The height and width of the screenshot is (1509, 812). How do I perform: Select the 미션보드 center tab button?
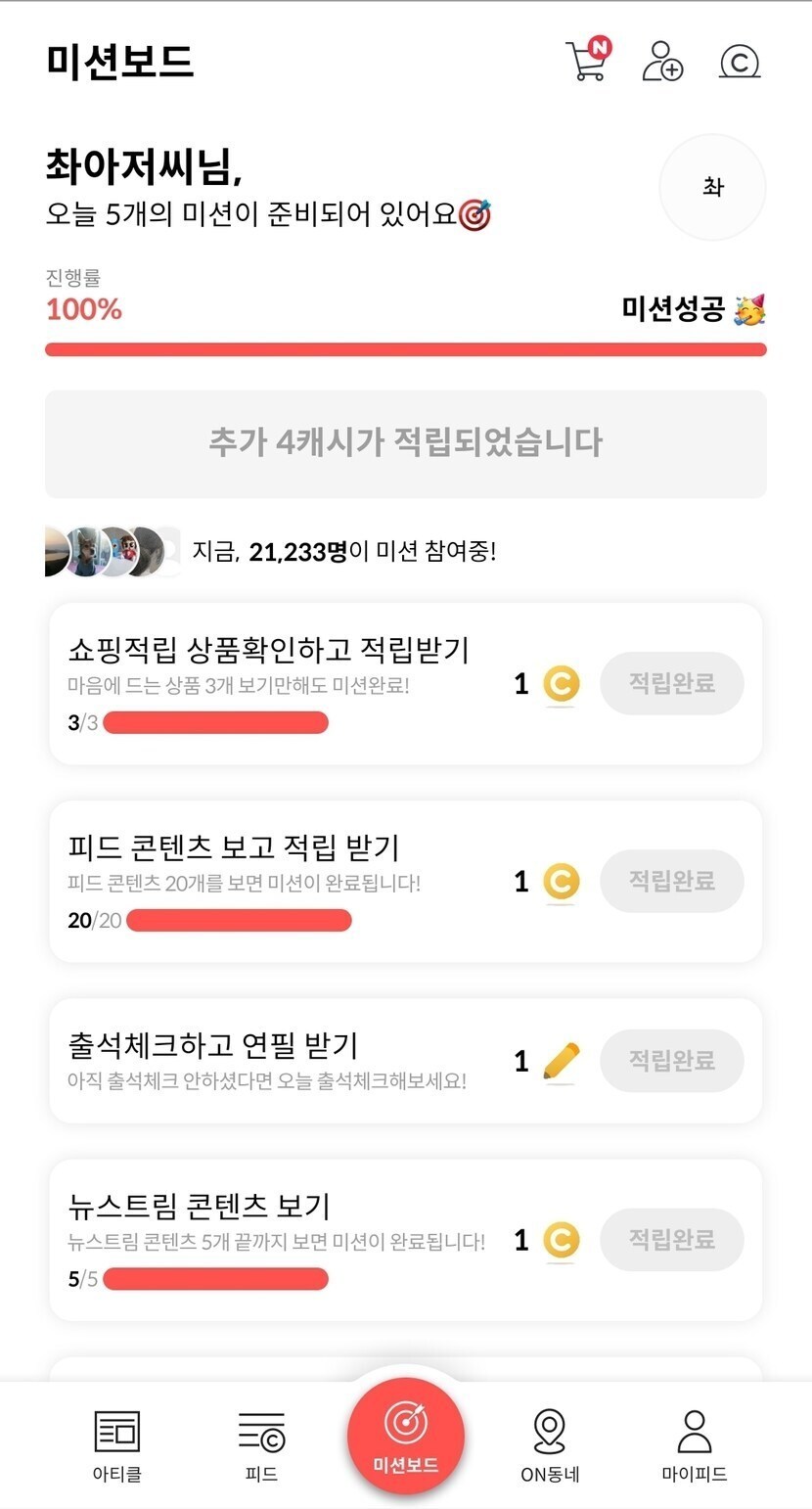406,1437
